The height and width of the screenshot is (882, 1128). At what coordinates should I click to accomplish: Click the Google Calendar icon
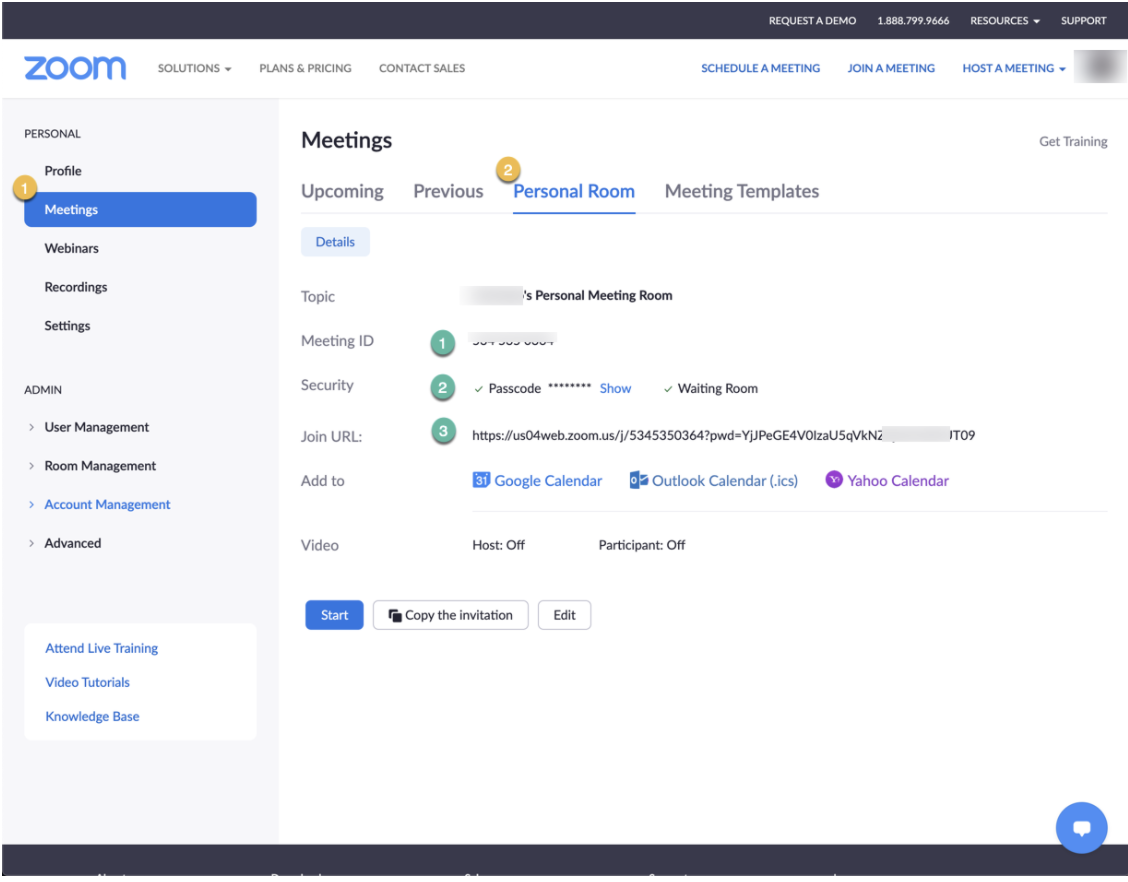pos(481,481)
